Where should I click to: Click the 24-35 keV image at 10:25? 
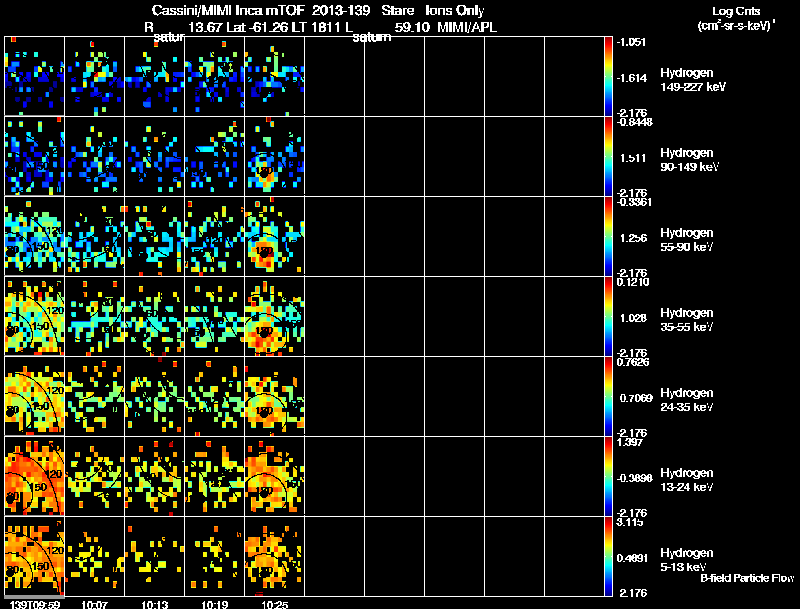pyautogui.click(x=274, y=396)
